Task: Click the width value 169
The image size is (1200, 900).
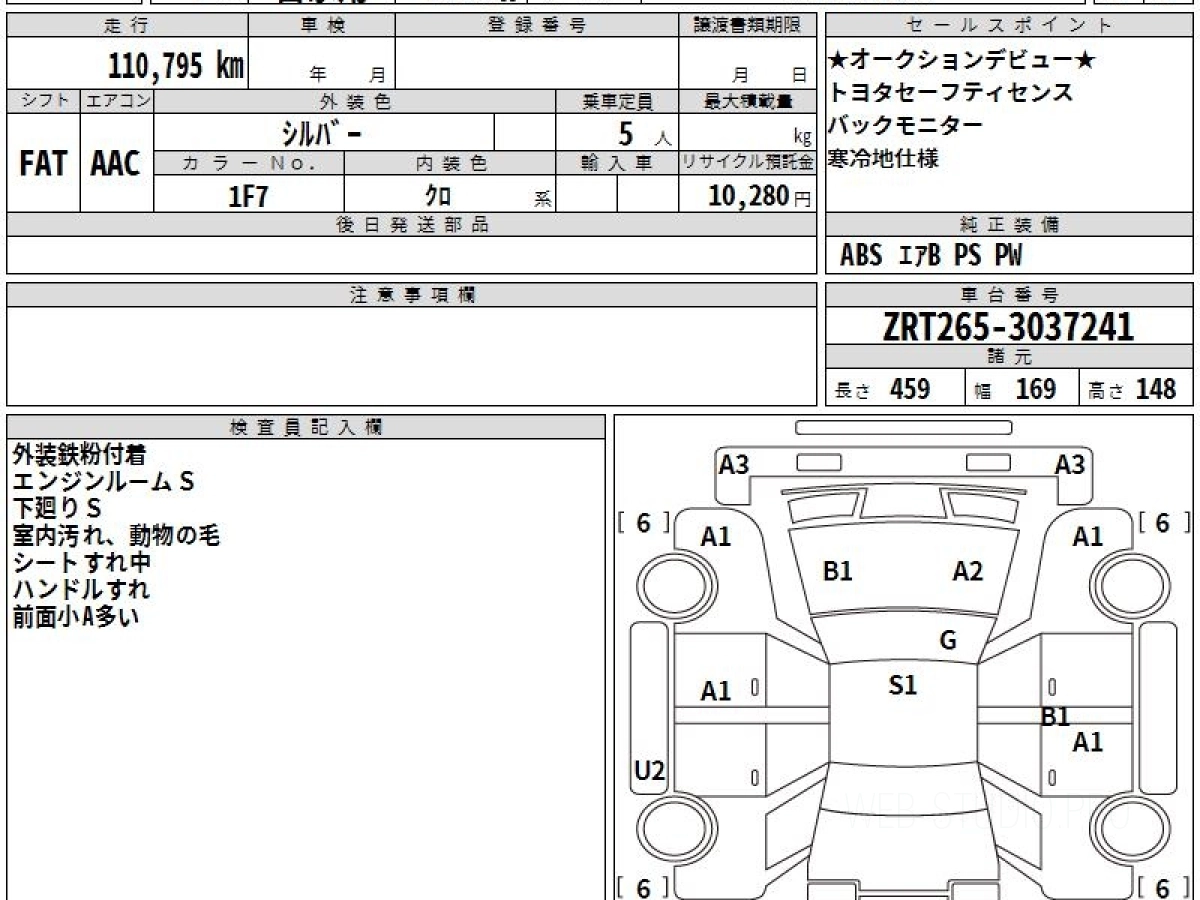Action: (x=1035, y=389)
